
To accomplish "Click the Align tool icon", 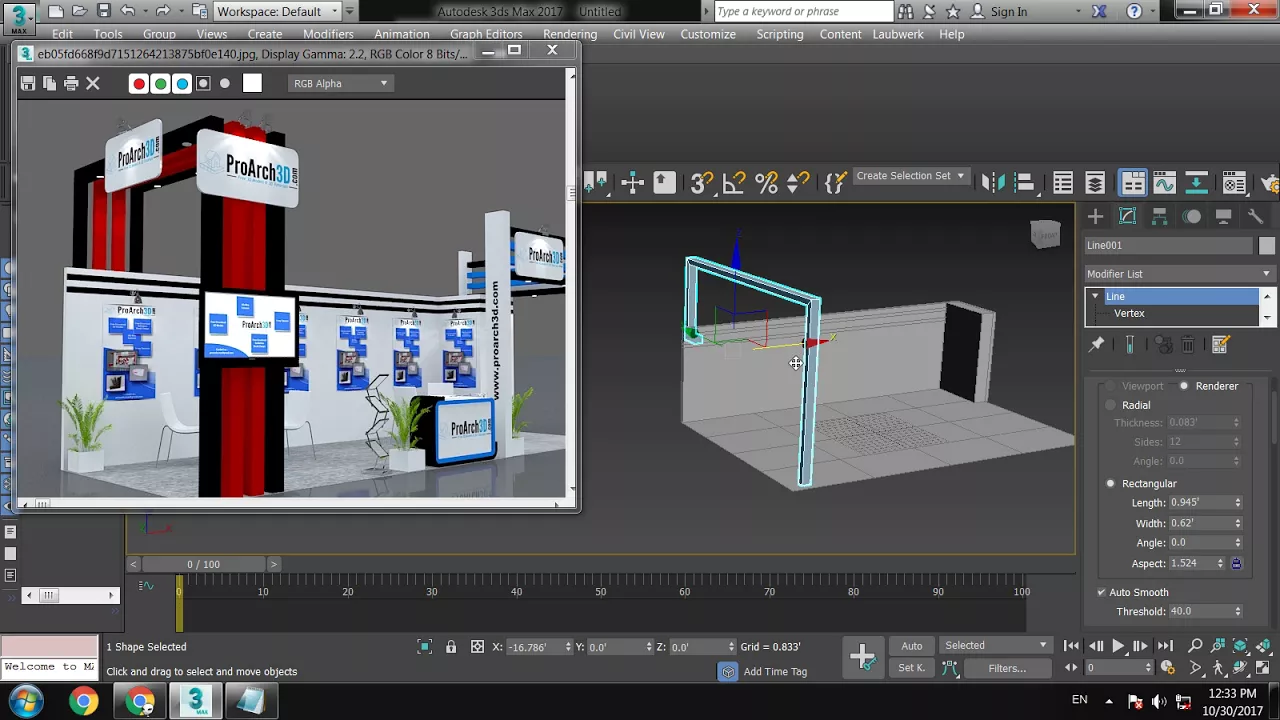I will pyautogui.click(x=1024, y=183).
